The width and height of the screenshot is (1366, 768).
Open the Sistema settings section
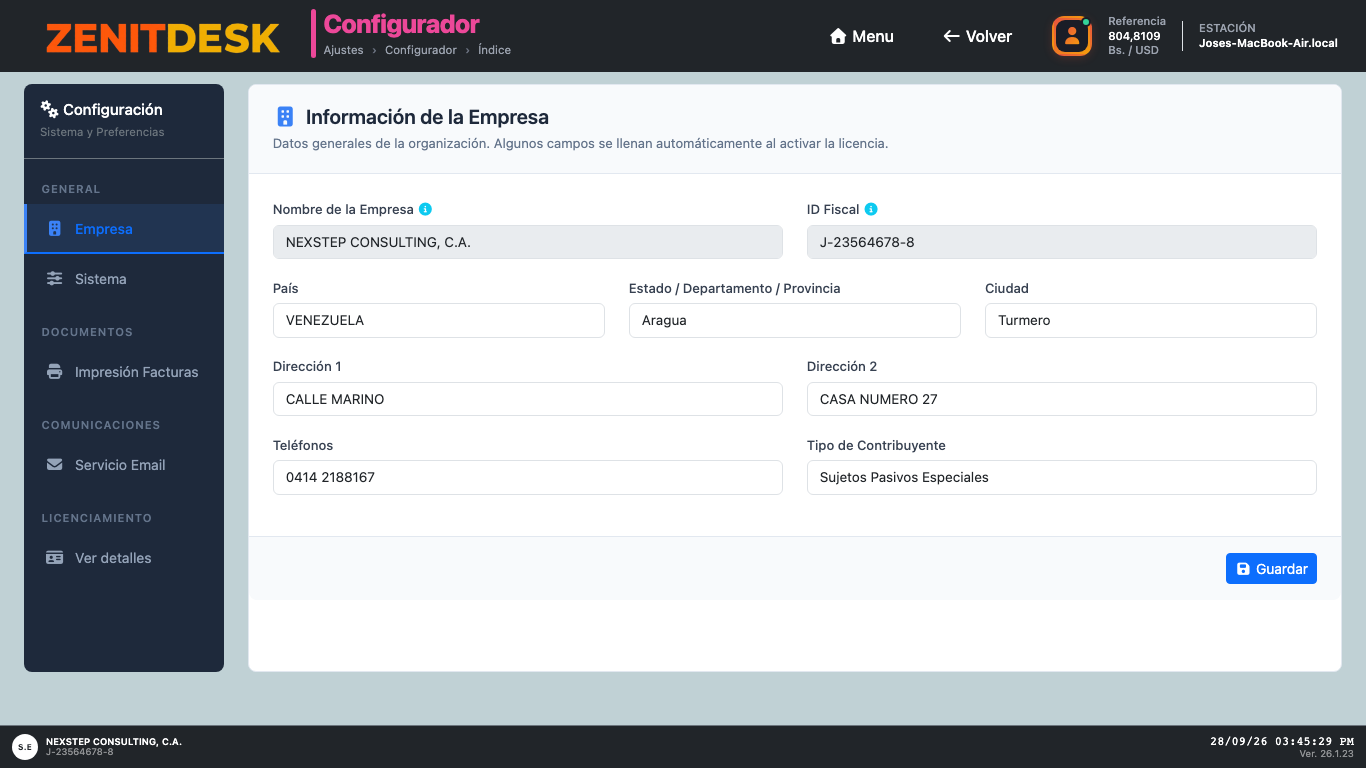124,279
